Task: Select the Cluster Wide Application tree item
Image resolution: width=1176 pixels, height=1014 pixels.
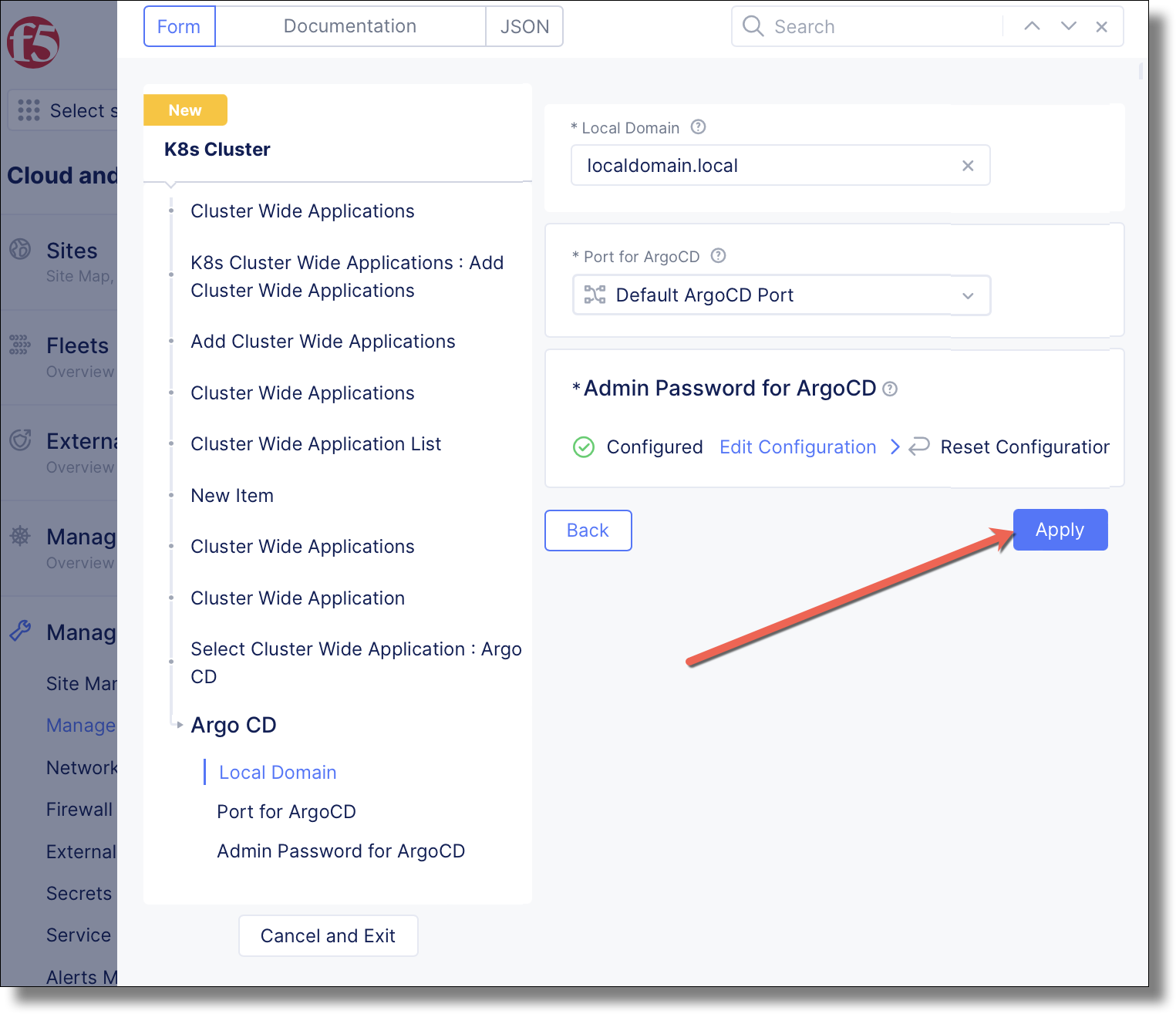Action: click(298, 598)
